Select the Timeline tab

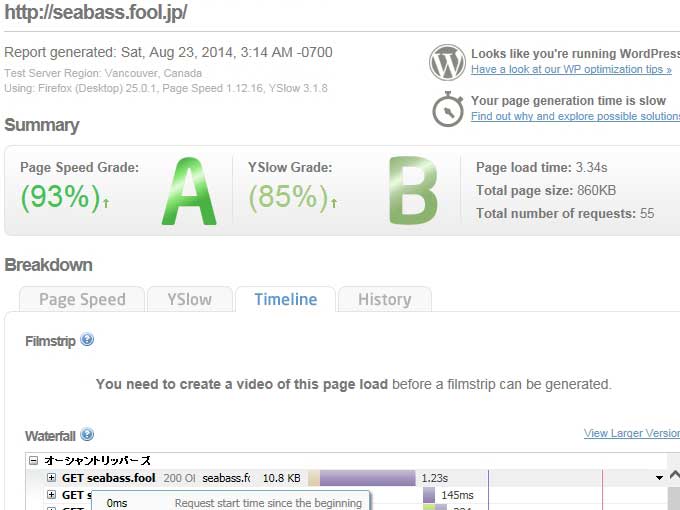(285, 299)
